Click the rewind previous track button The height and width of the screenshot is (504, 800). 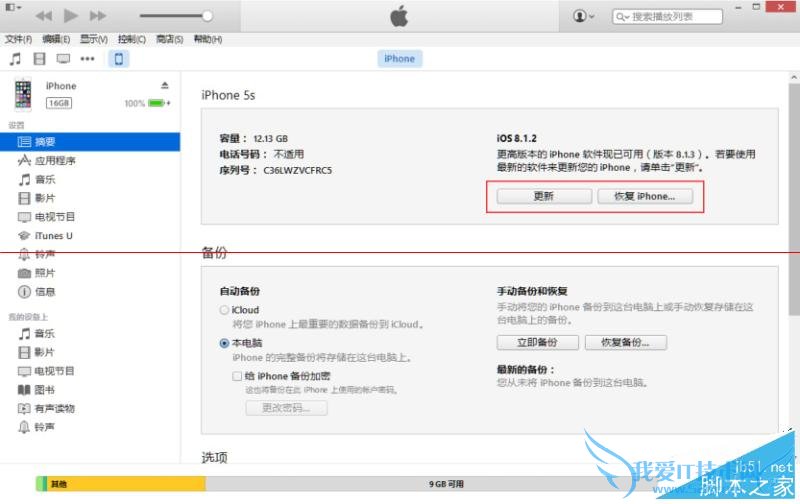tap(44, 16)
